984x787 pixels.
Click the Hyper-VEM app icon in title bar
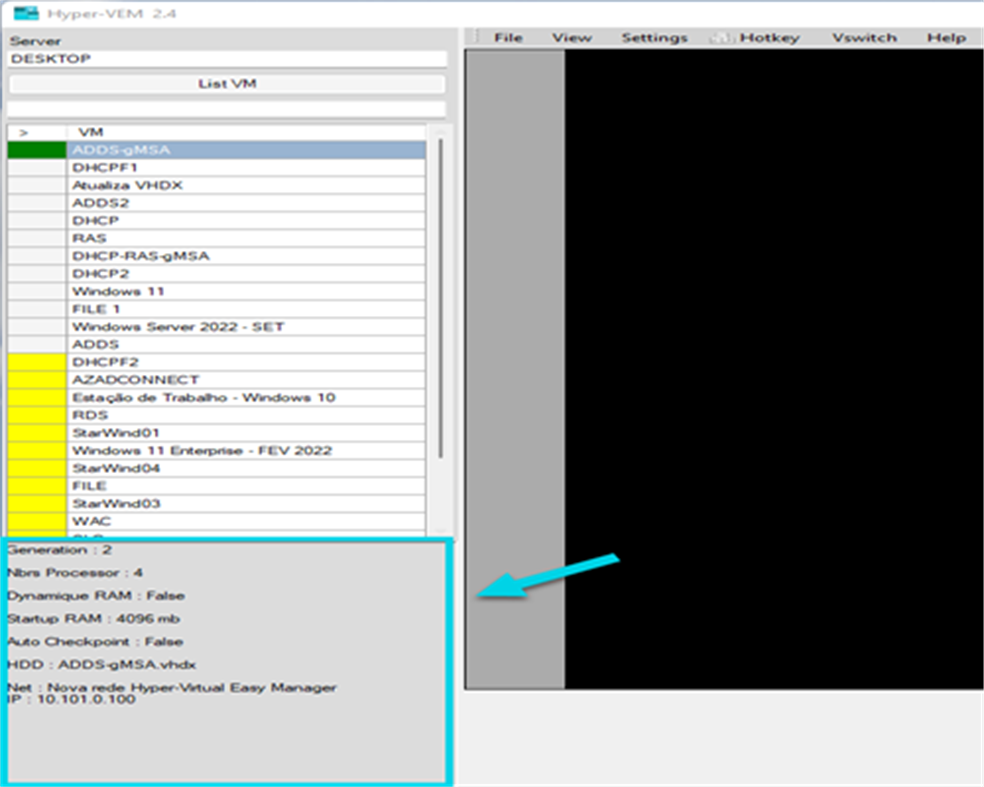[x=26, y=13]
